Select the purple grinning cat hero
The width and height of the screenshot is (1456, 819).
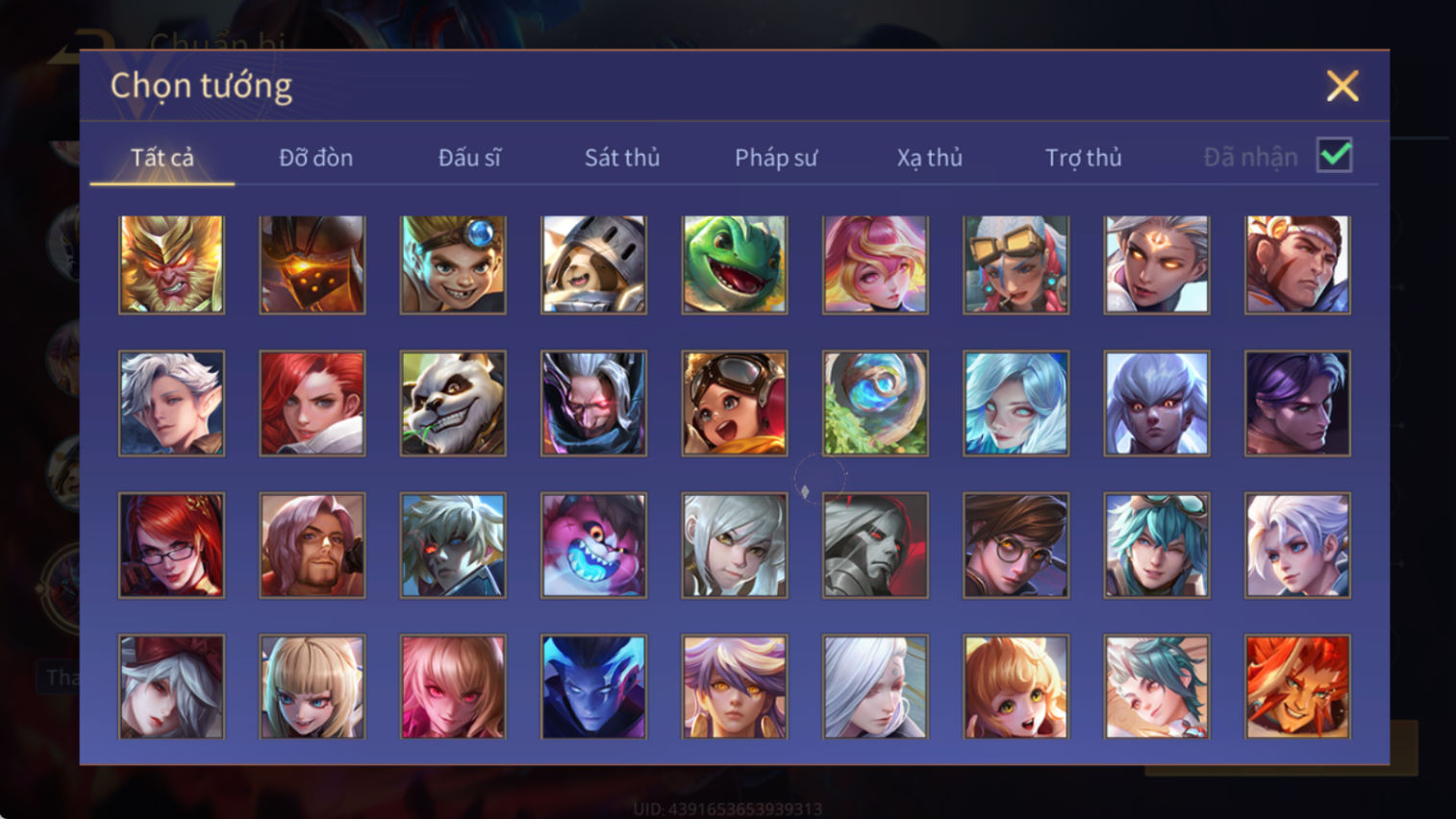tap(593, 545)
